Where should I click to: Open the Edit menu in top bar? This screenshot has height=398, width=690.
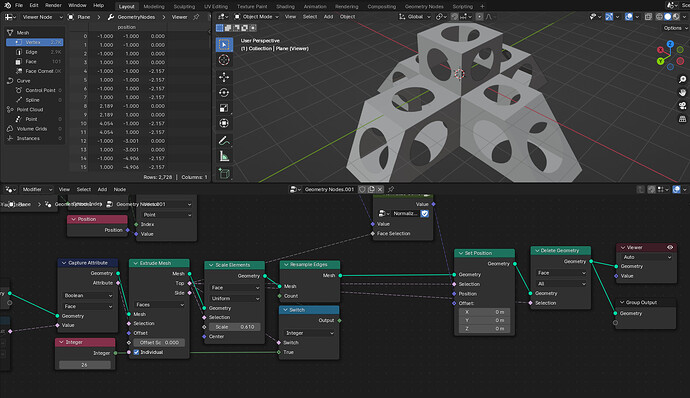(x=34, y=5)
